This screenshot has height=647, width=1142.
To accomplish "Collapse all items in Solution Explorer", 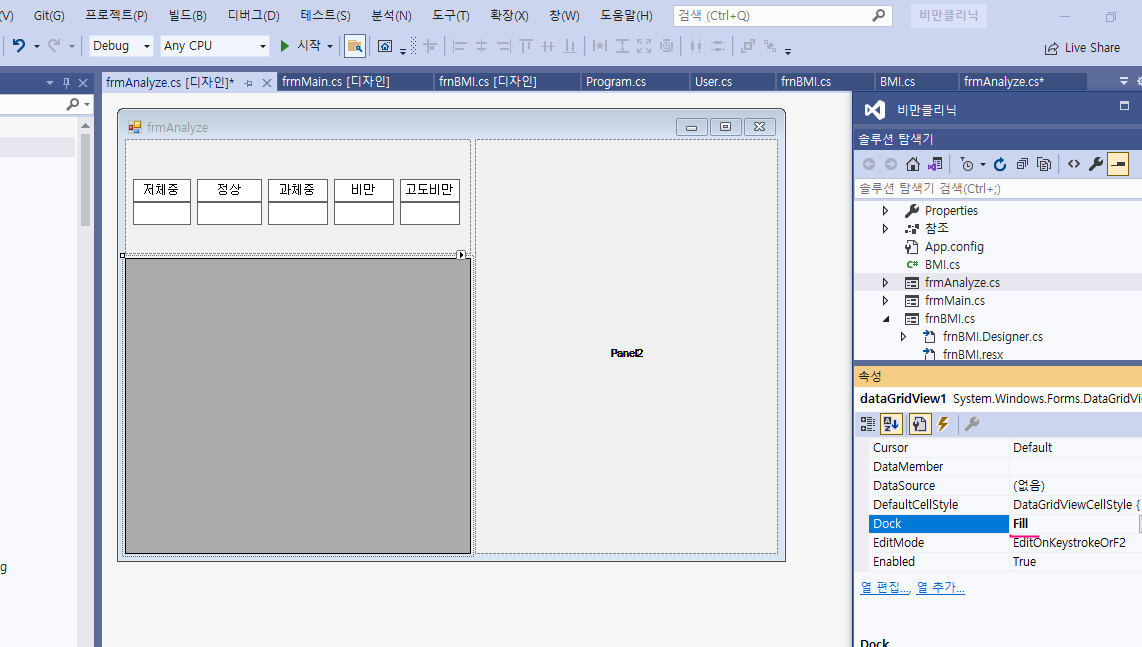I will [x=1023, y=164].
